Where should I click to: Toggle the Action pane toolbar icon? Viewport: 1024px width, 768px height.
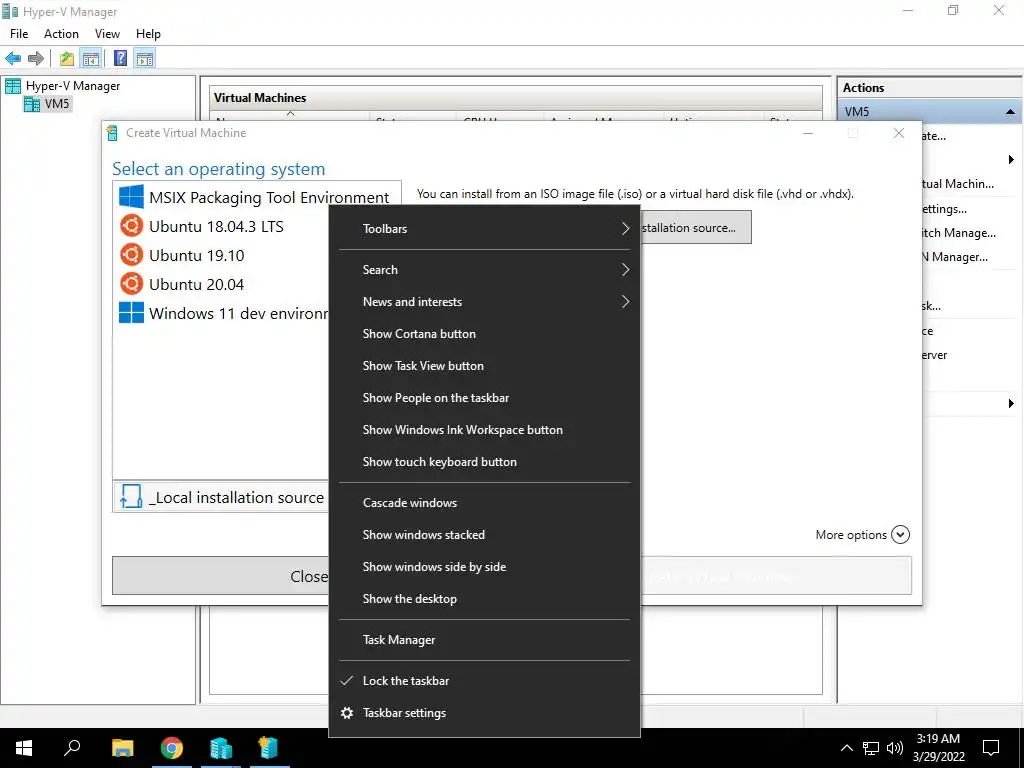(x=145, y=59)
